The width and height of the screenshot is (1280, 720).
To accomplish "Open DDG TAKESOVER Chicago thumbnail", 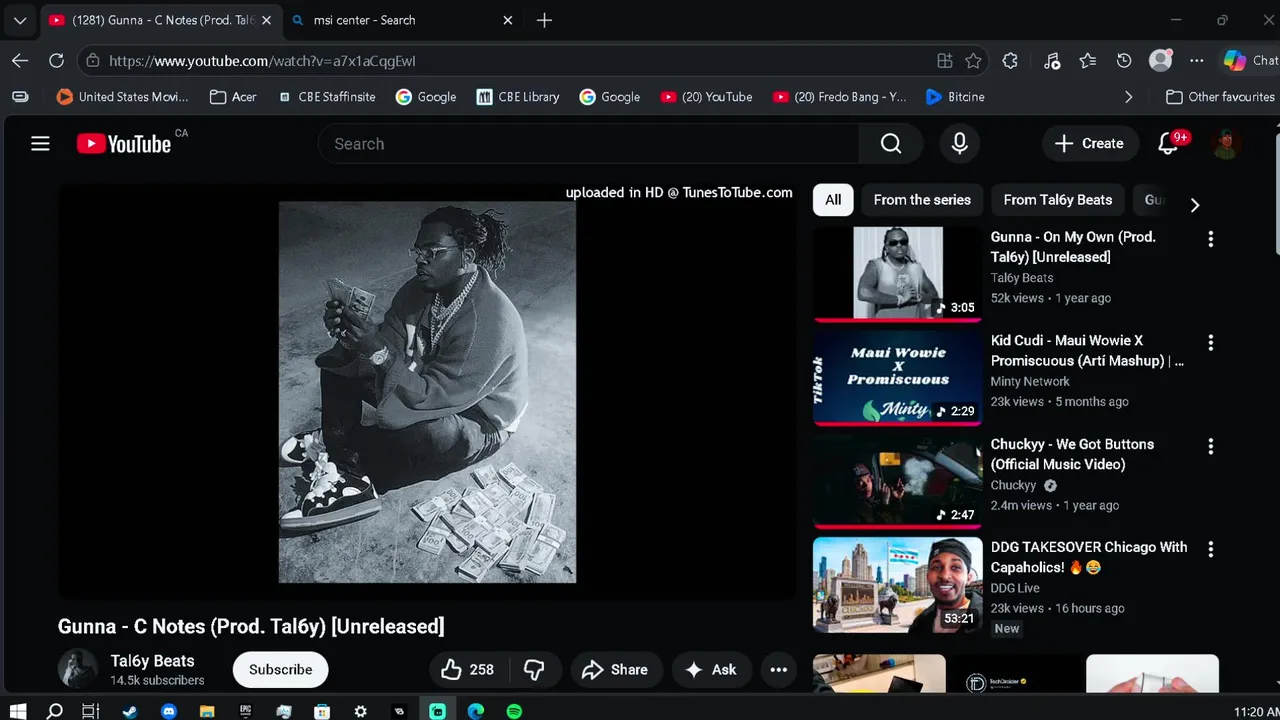I will (897, 585).
